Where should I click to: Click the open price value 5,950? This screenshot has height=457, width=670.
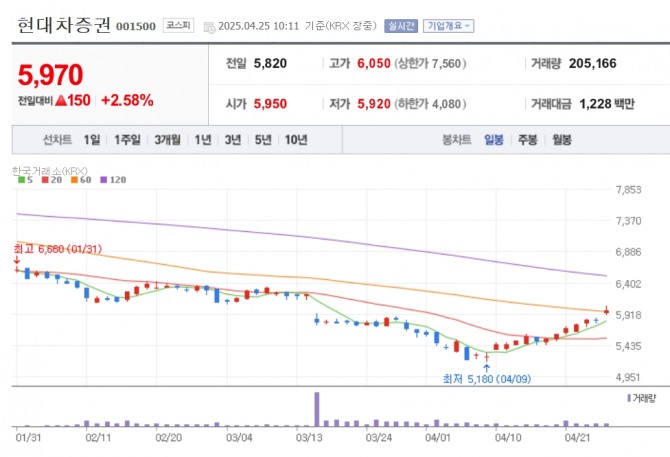point(270,104)
